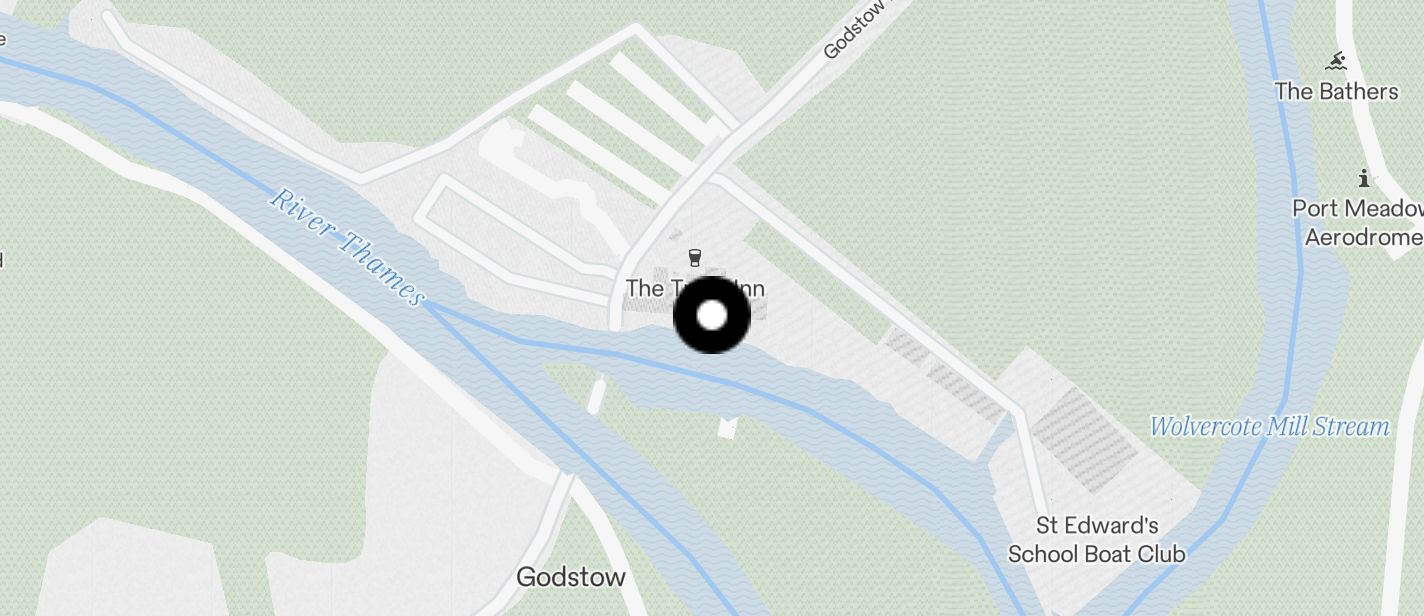Click the swimming icon above The Bathers
This screenshot has width=1424, height=616.
pos(1336,62)
